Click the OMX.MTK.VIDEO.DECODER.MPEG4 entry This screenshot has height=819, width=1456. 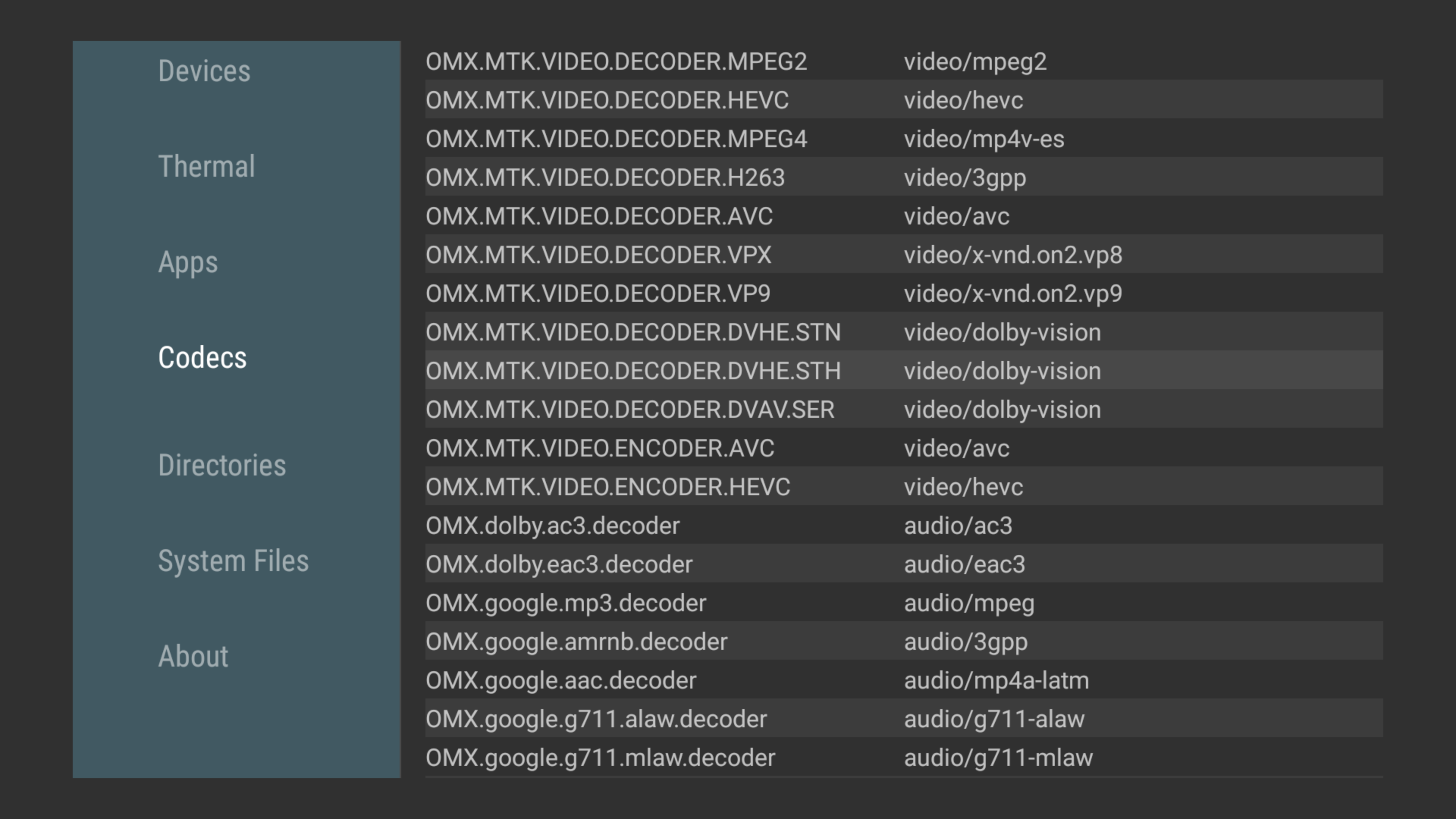(904, 138)
